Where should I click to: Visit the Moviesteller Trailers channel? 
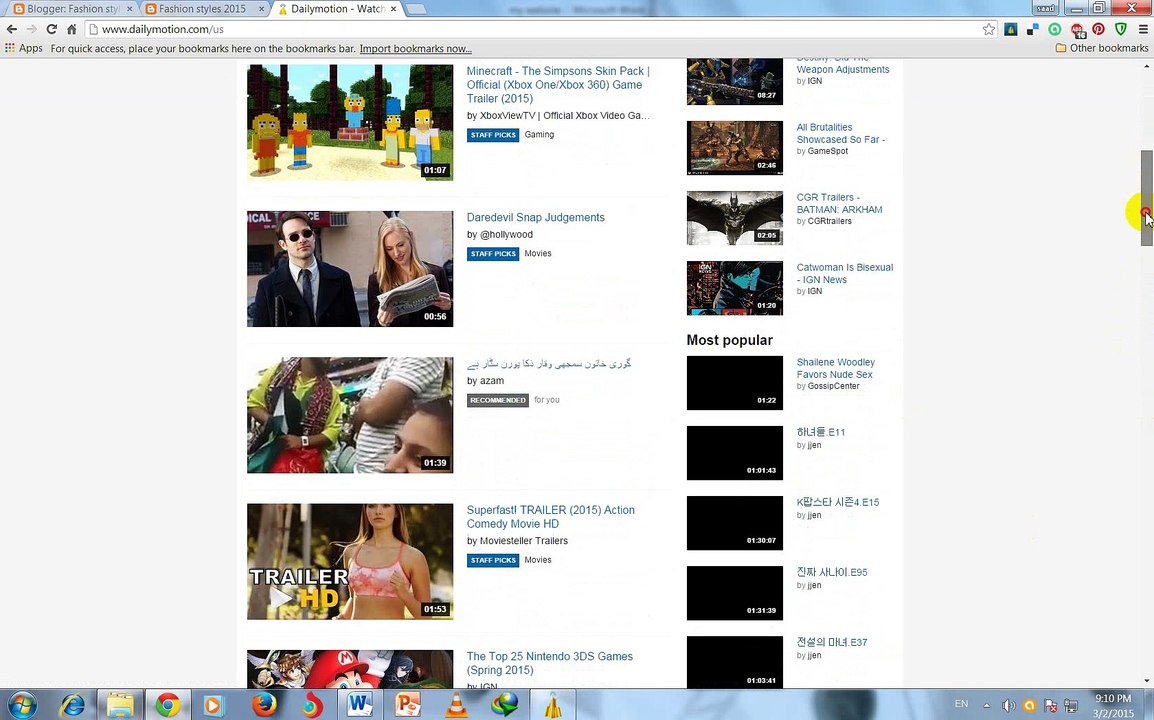coord(524,540)
